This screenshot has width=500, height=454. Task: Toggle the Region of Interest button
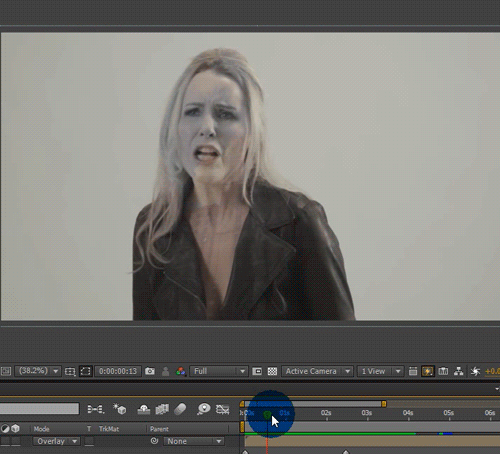(x=257, y=371)
